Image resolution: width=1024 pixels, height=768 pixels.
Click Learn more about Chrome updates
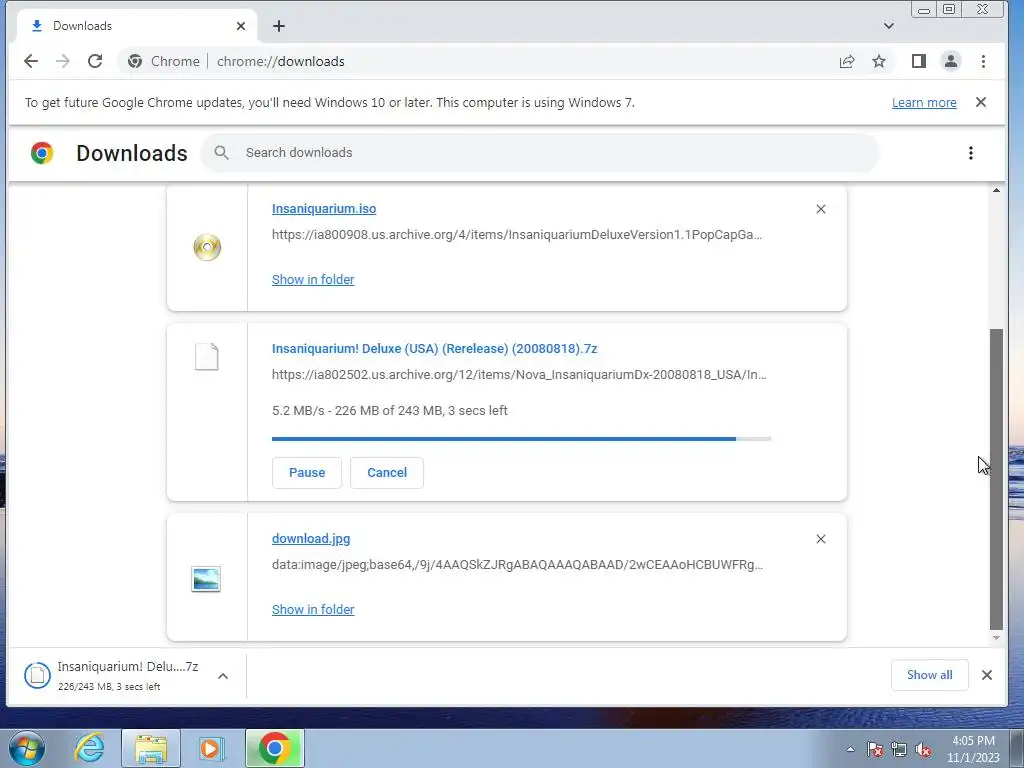click(x=924, y=103)
